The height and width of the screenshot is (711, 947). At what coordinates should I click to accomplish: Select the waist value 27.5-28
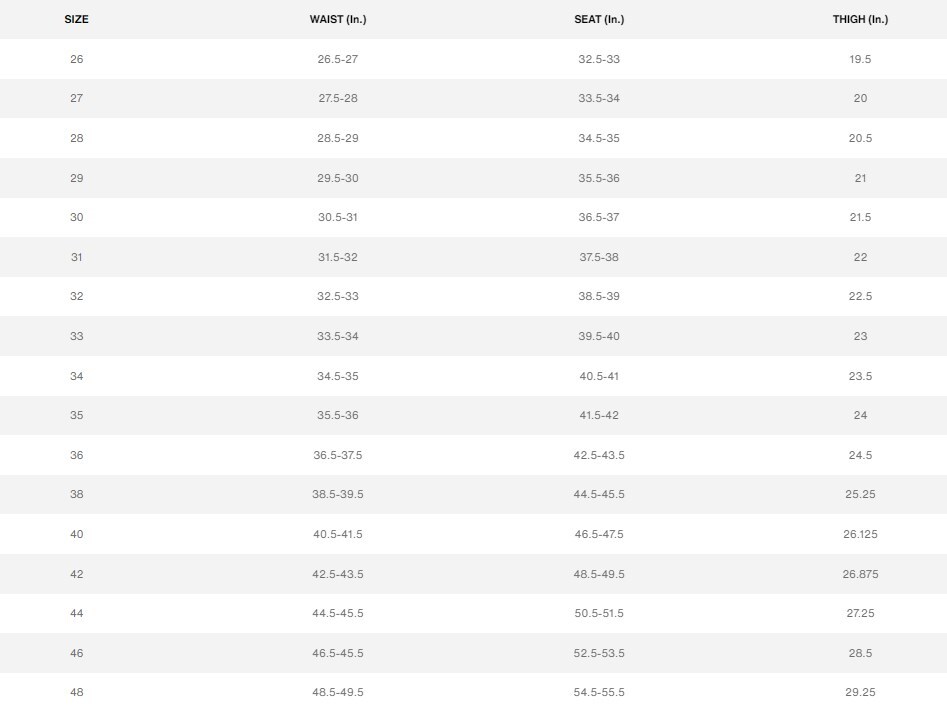tap(338, 98)
